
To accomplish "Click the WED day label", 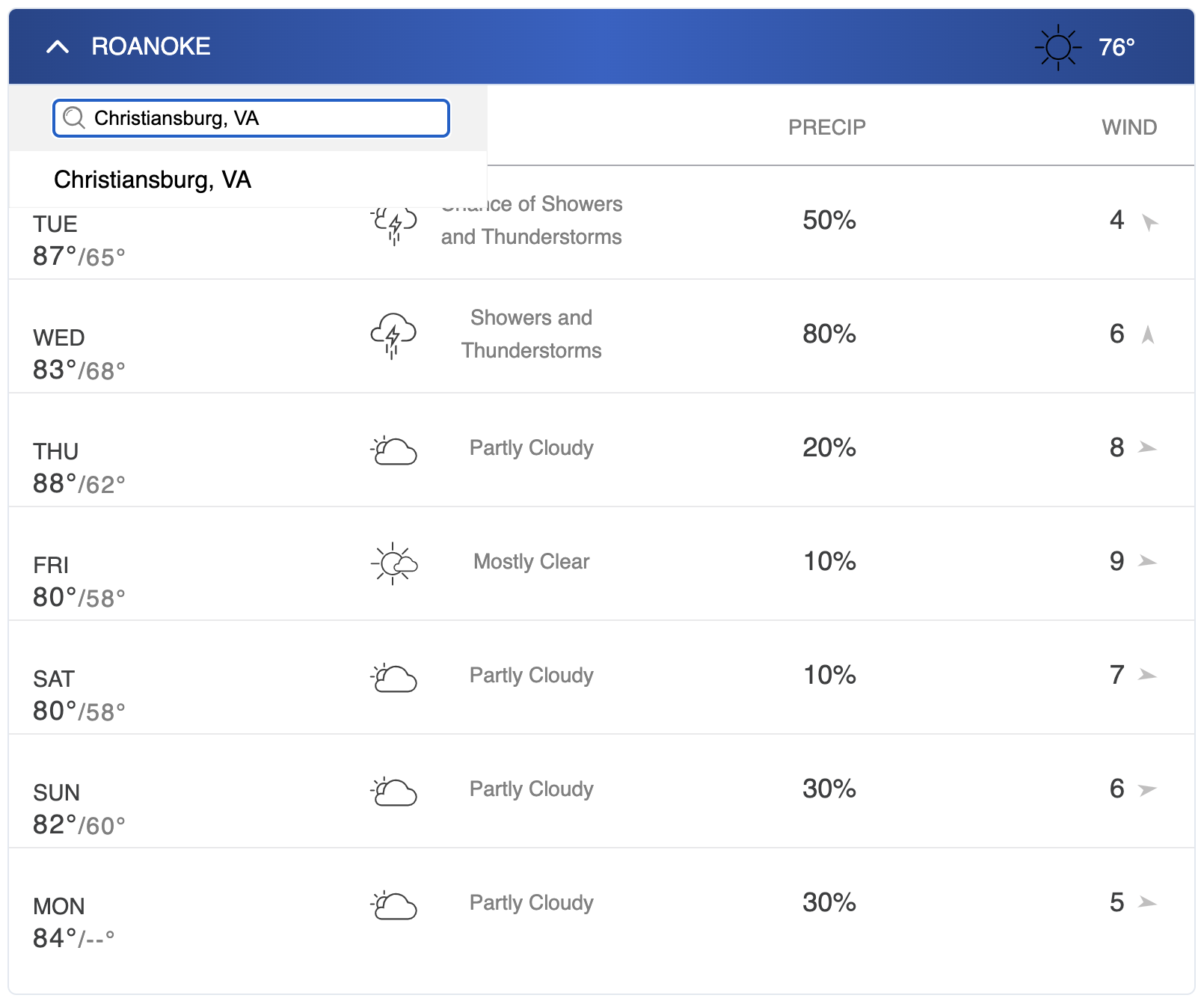I will coord(59,337).
